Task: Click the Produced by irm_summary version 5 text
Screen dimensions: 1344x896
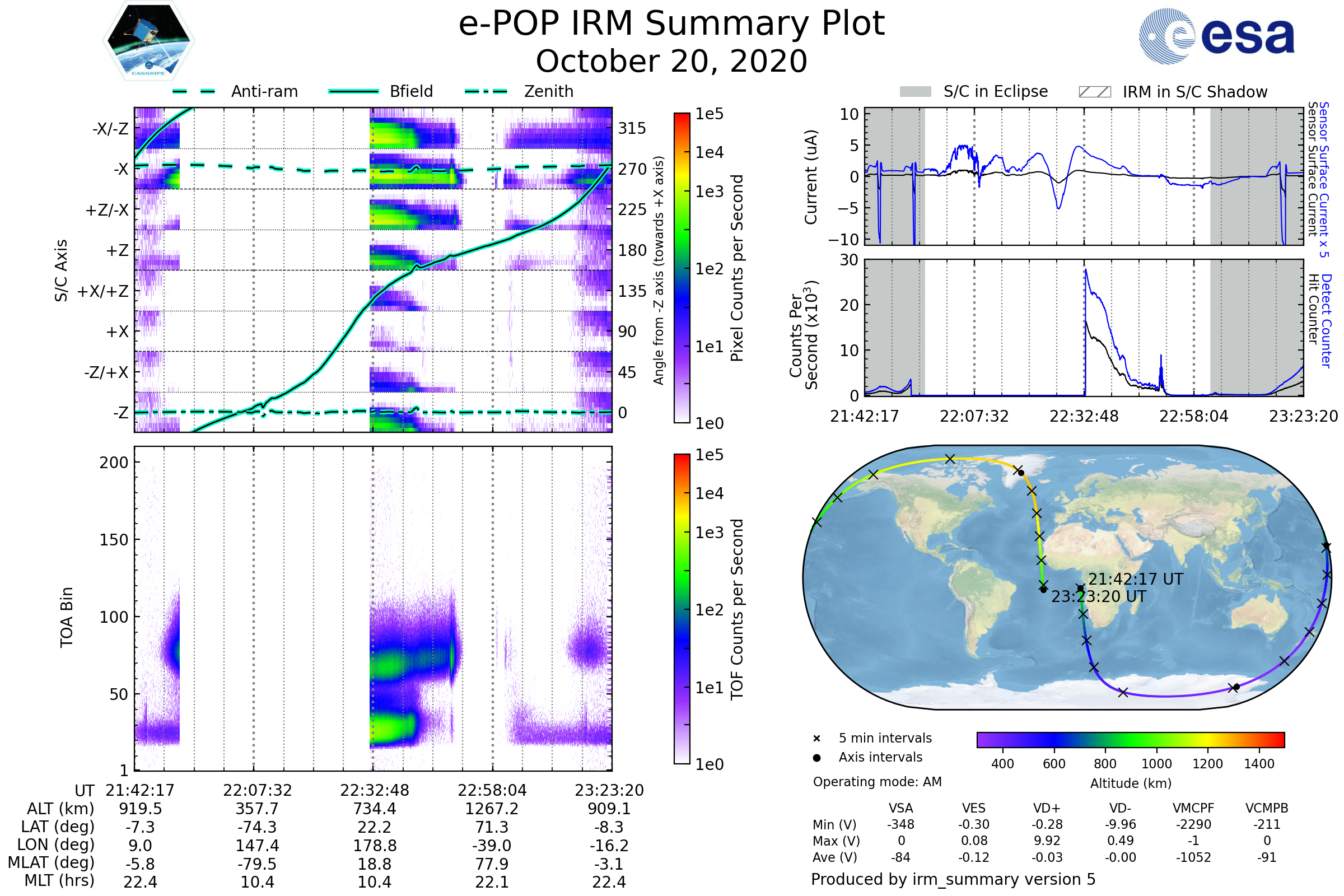Action: [953, 879]
